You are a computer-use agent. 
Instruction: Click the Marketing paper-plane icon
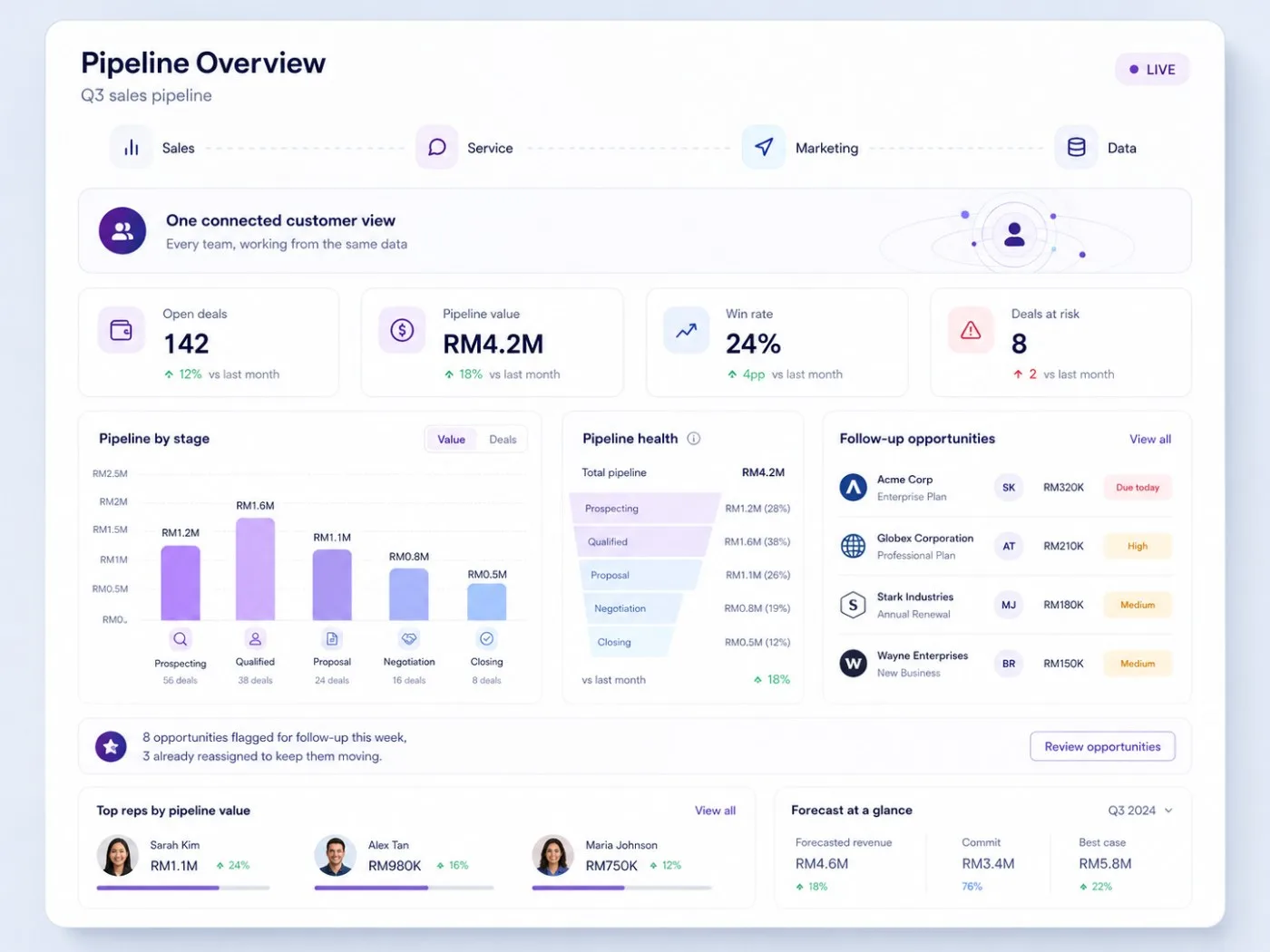coord(764,147)
